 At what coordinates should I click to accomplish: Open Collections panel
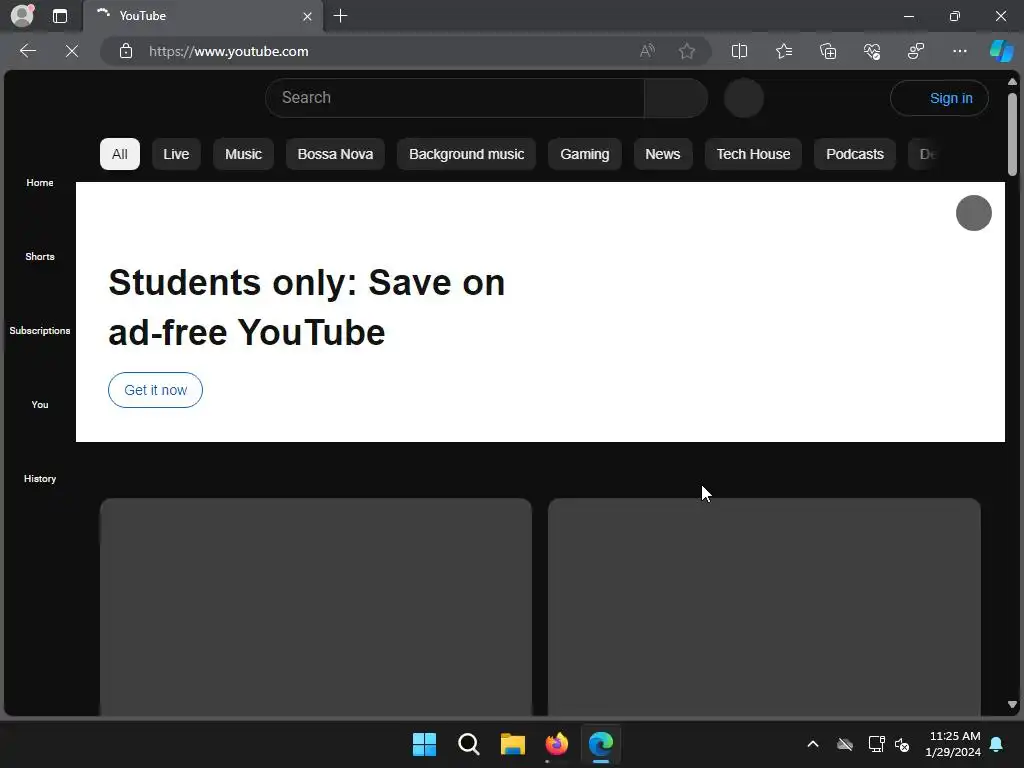point(828,51)
